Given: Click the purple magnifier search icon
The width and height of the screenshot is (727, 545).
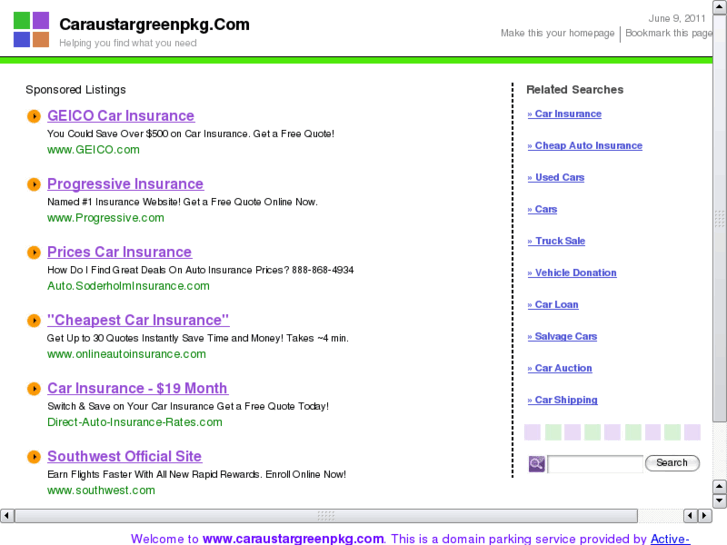Looking at the screenshot, I should [x=536, y=463].
